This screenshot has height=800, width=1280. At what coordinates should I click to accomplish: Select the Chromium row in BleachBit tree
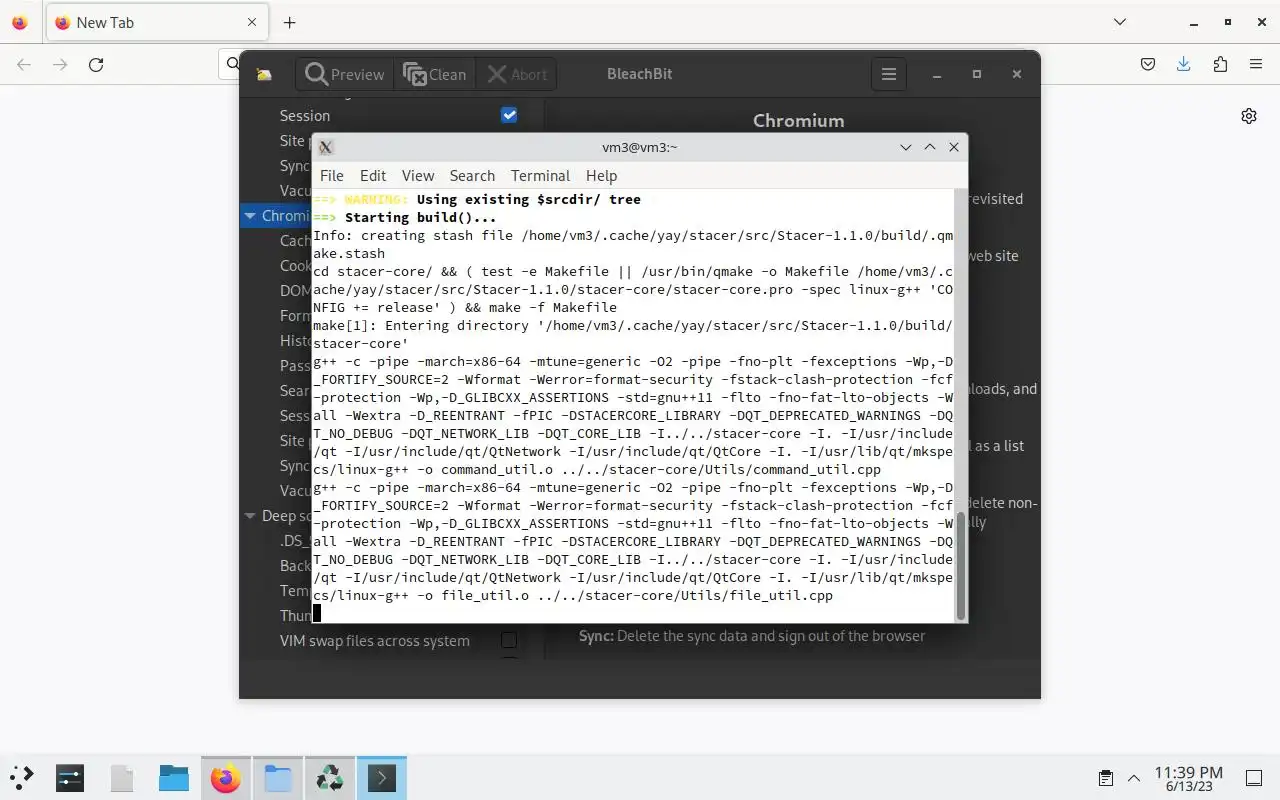276,215
